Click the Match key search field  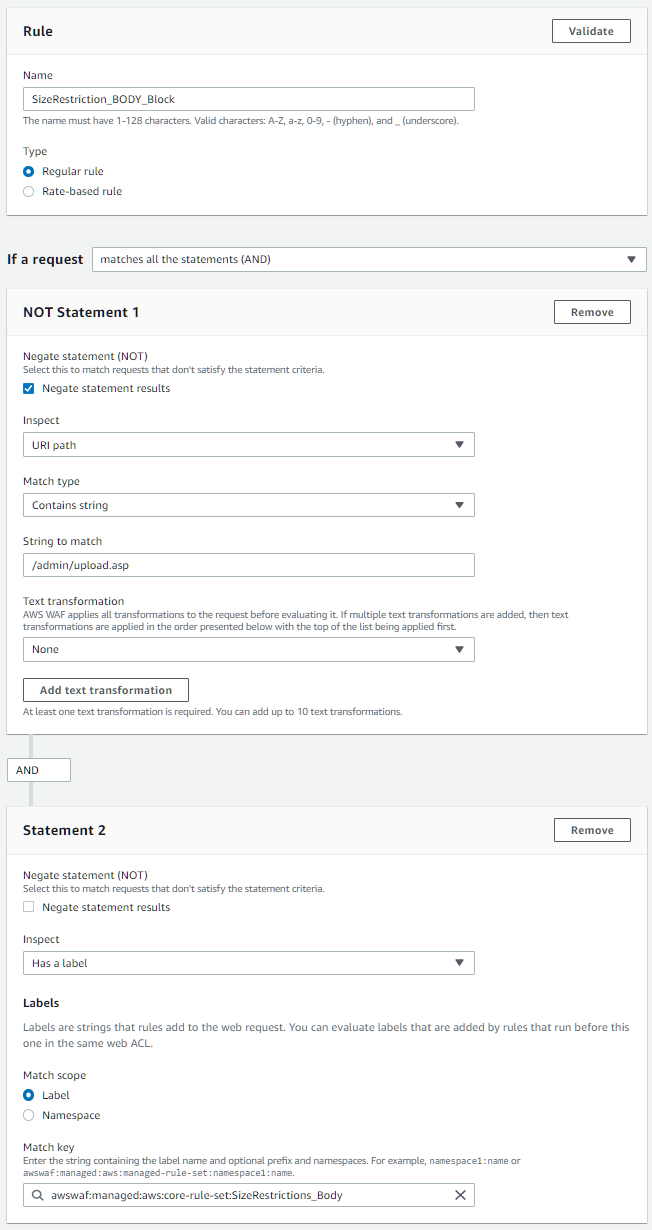(x=248, y=1195)
